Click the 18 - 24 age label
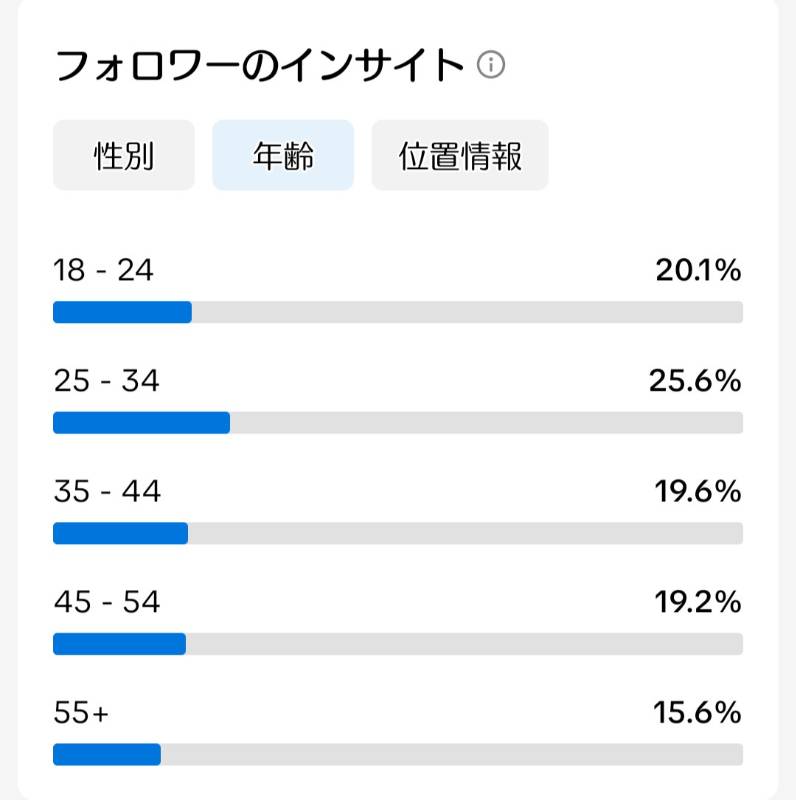 tap(104, 270)
